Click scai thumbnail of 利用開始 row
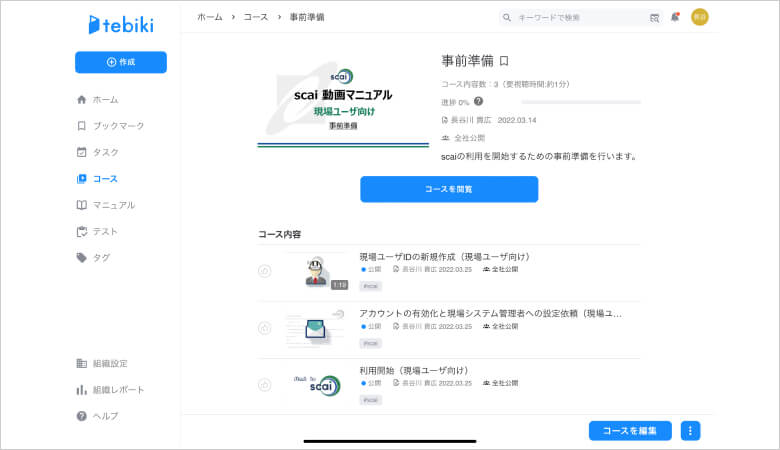The width and height of the screenshot is (780, 450). point(315,385)
